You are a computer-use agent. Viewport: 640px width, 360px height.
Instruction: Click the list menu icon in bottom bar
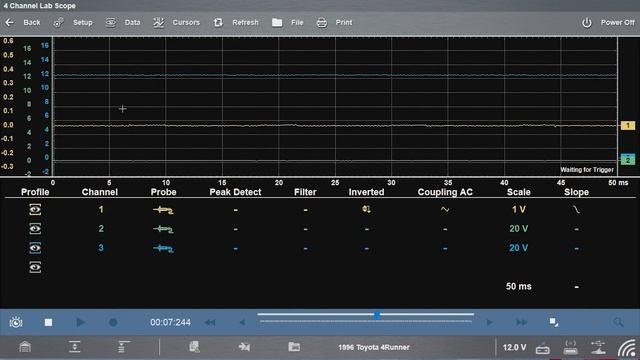tap(123, 347)
